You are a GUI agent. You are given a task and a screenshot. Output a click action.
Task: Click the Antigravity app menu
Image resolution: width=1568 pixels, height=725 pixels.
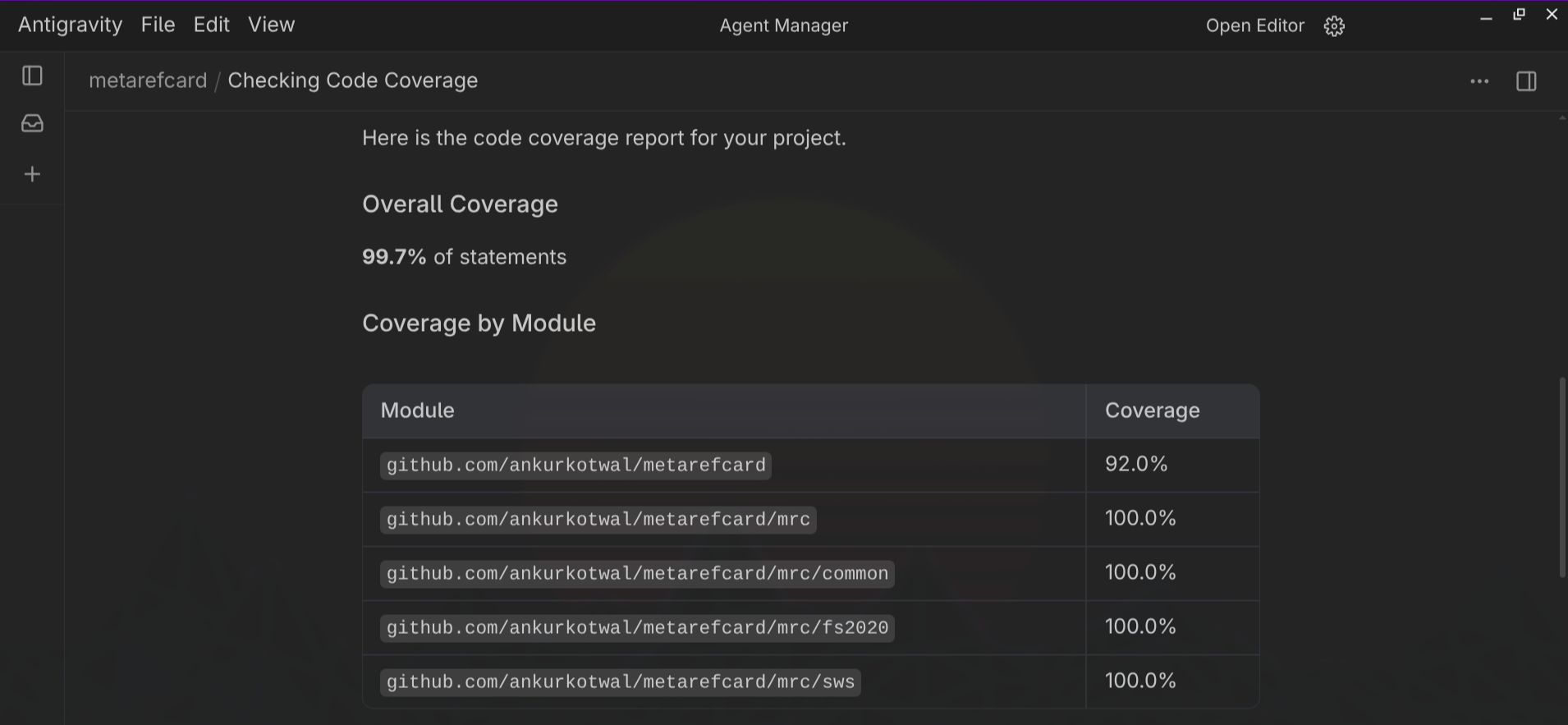tap(70, 25)
